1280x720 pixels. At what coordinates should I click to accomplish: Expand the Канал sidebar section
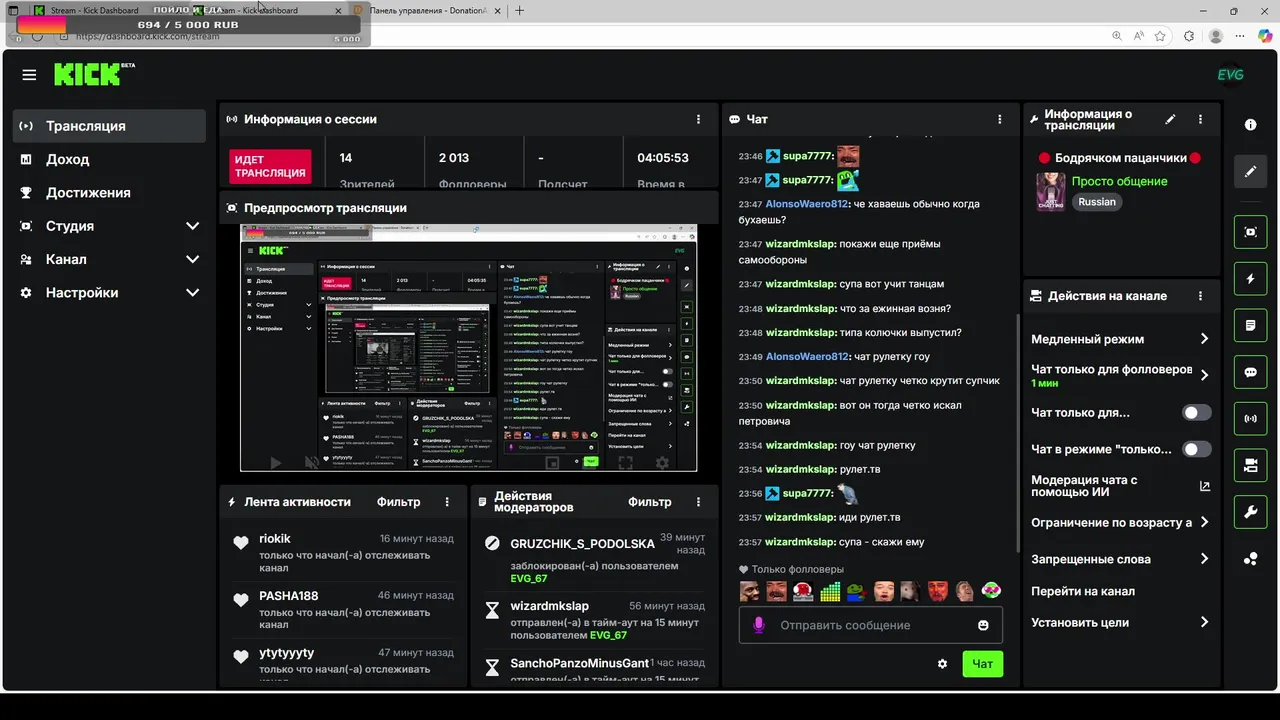pyautogui.click(x=110, y=259)
